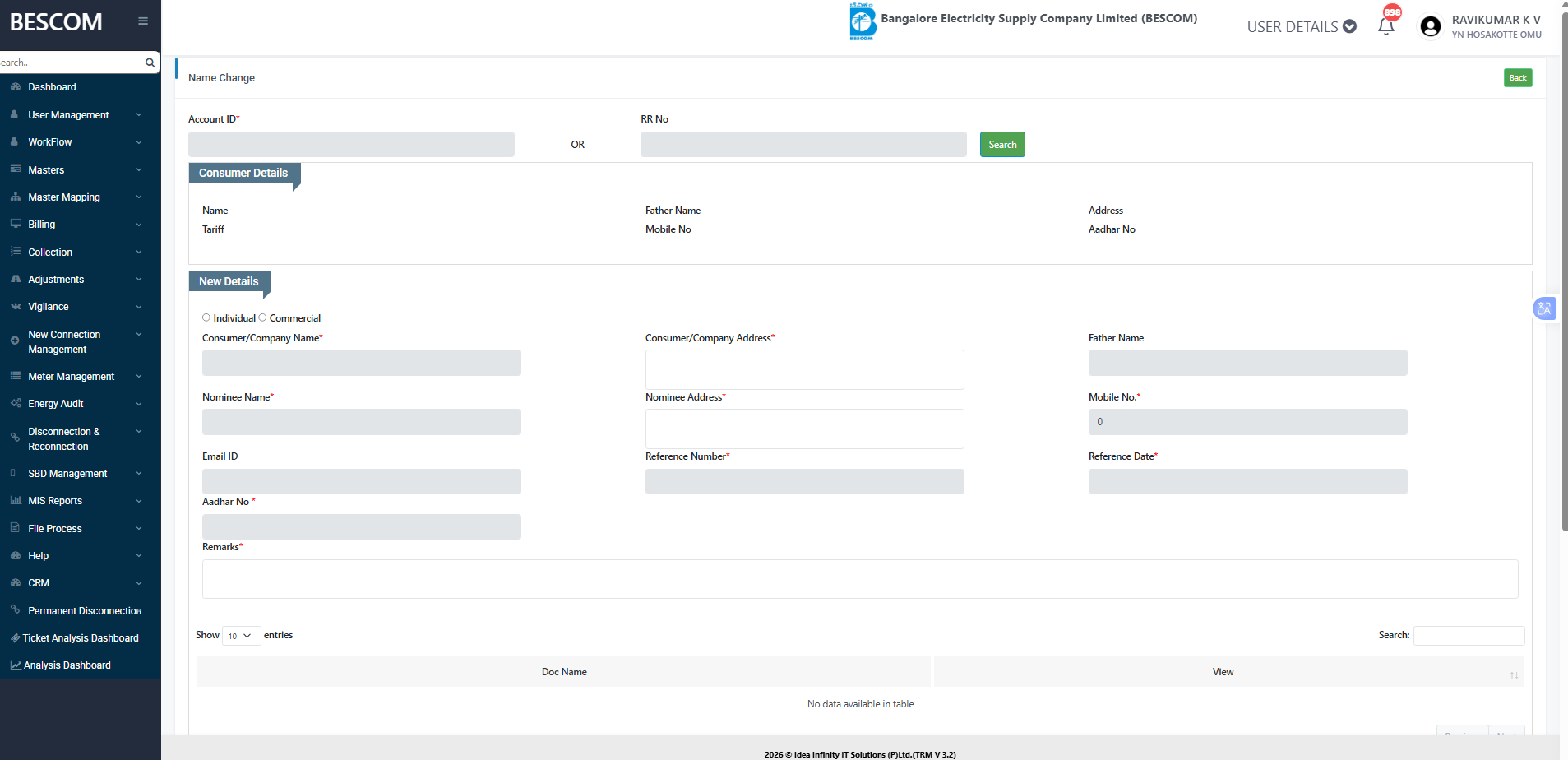Open the notifications bell icon
The image size is (1568, 760).
click(x=1386, y=26)
